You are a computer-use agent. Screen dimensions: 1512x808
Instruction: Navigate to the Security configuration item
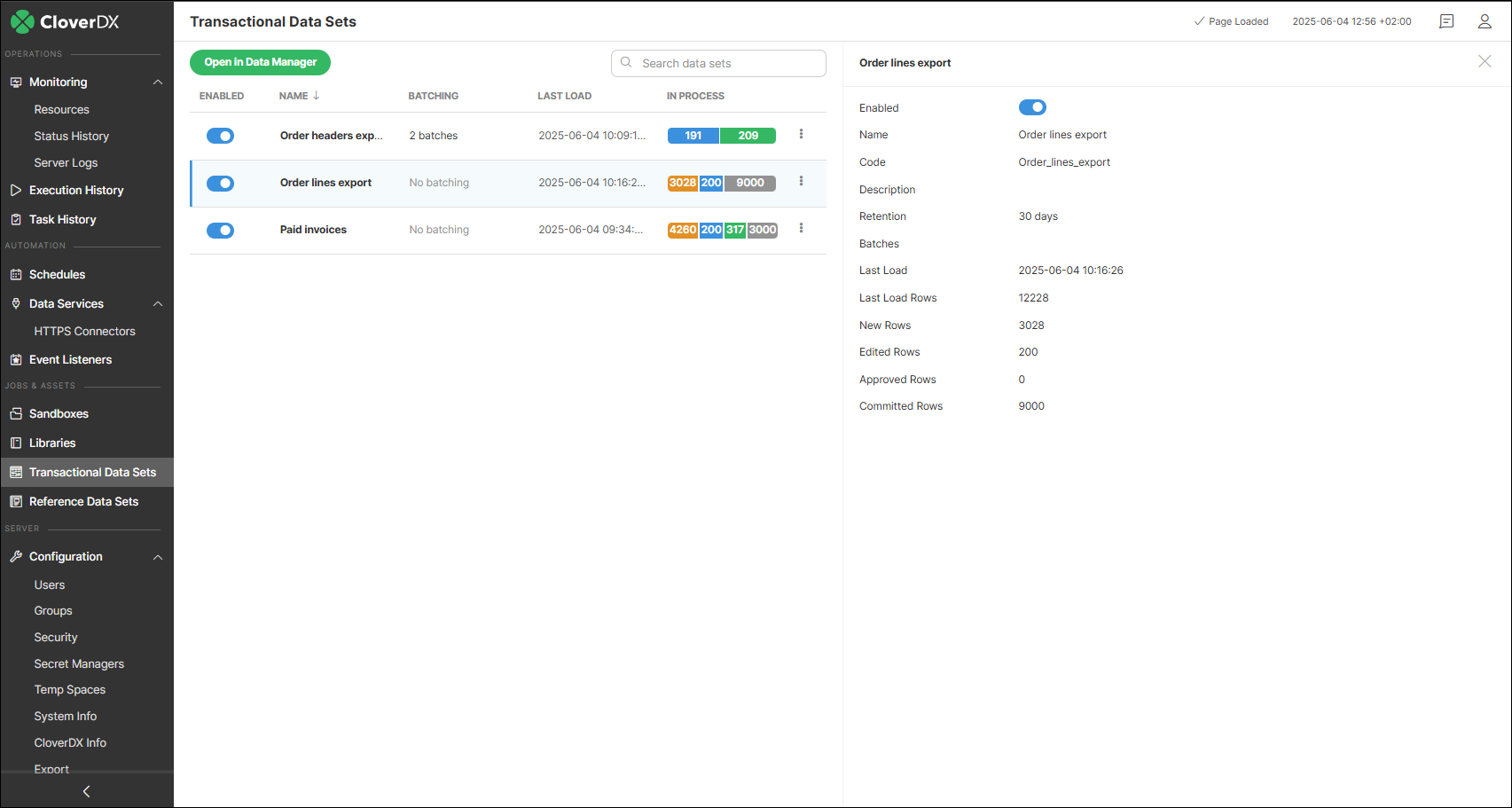56,637
